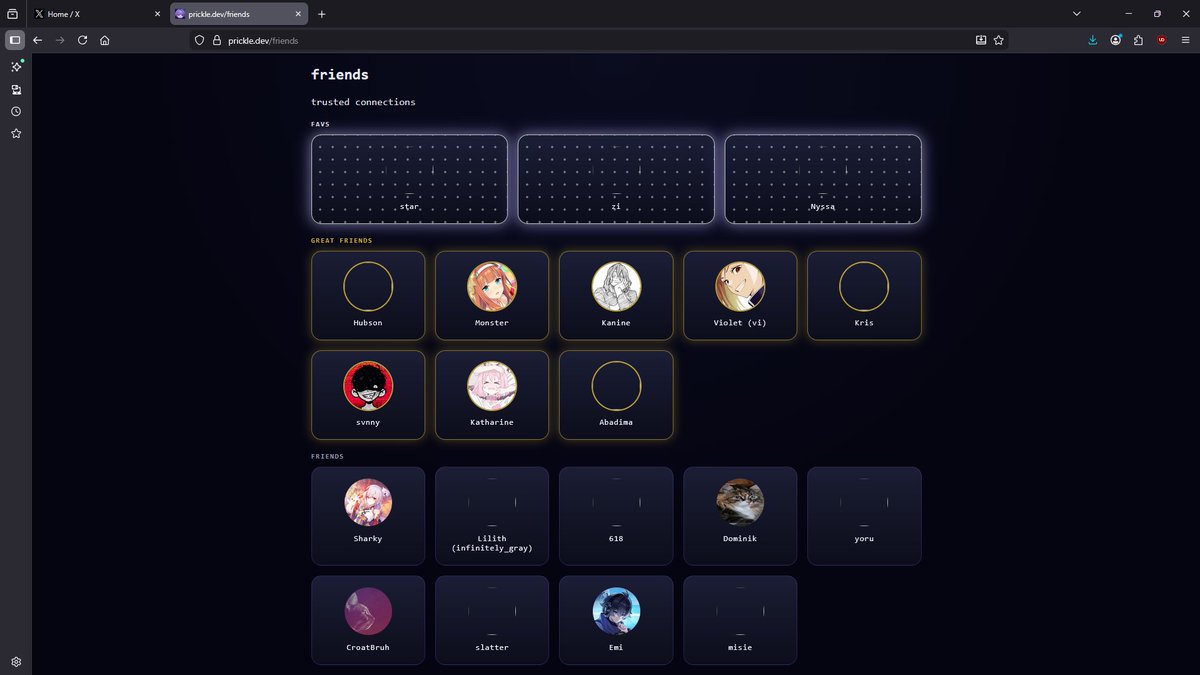Click Sharky's avatar image
The width and height of the screenshot is (1200, 675).
coord(368,502)
